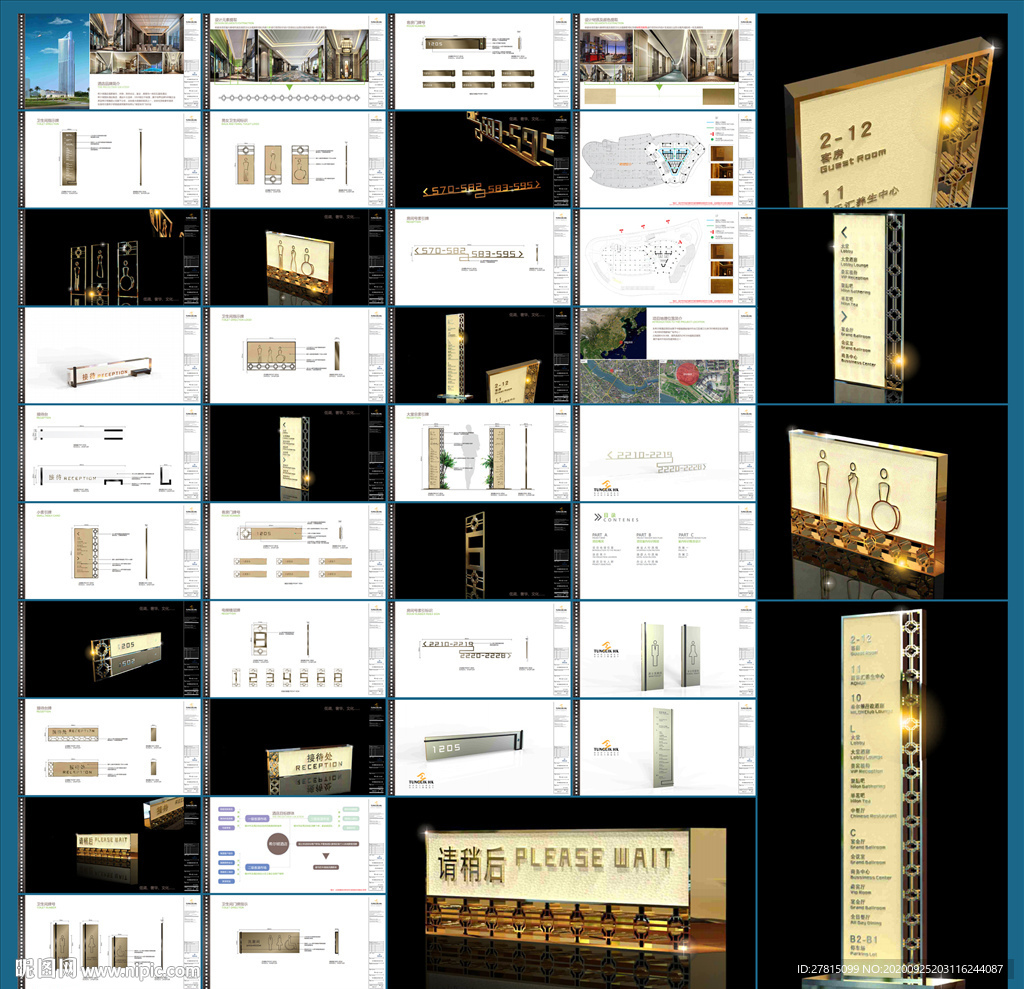Open the small black render toilet plate slide

click(x=297, y=257)
